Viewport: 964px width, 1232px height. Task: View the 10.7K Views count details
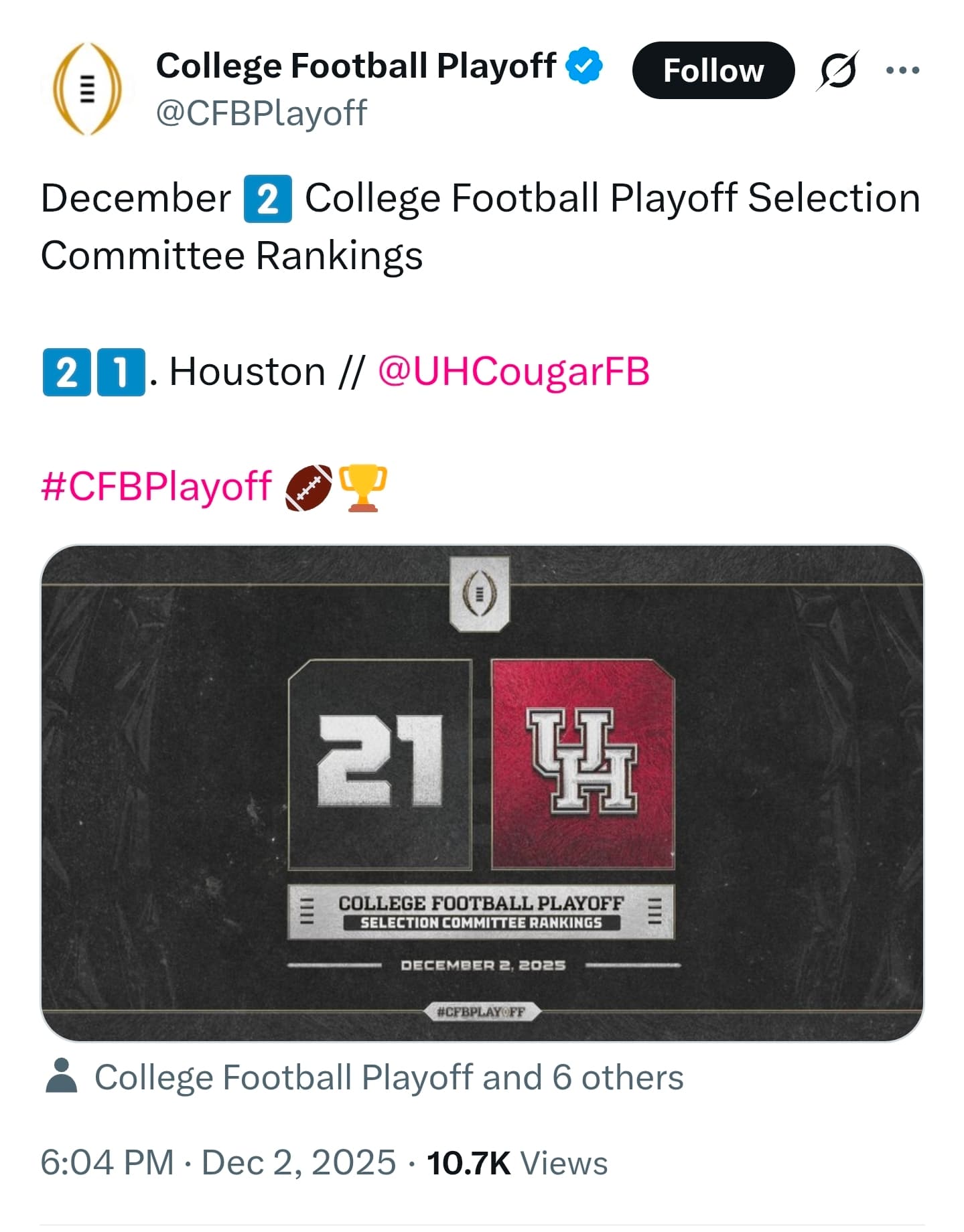pyautogui.click(x=517, y=1163)
